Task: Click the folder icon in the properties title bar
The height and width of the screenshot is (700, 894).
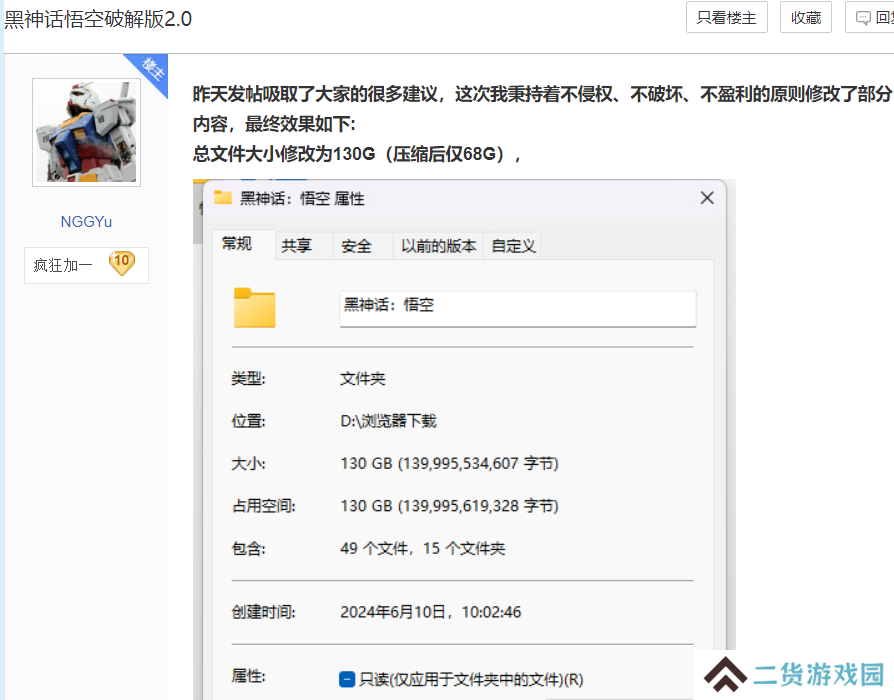Action: click(222, 198)
